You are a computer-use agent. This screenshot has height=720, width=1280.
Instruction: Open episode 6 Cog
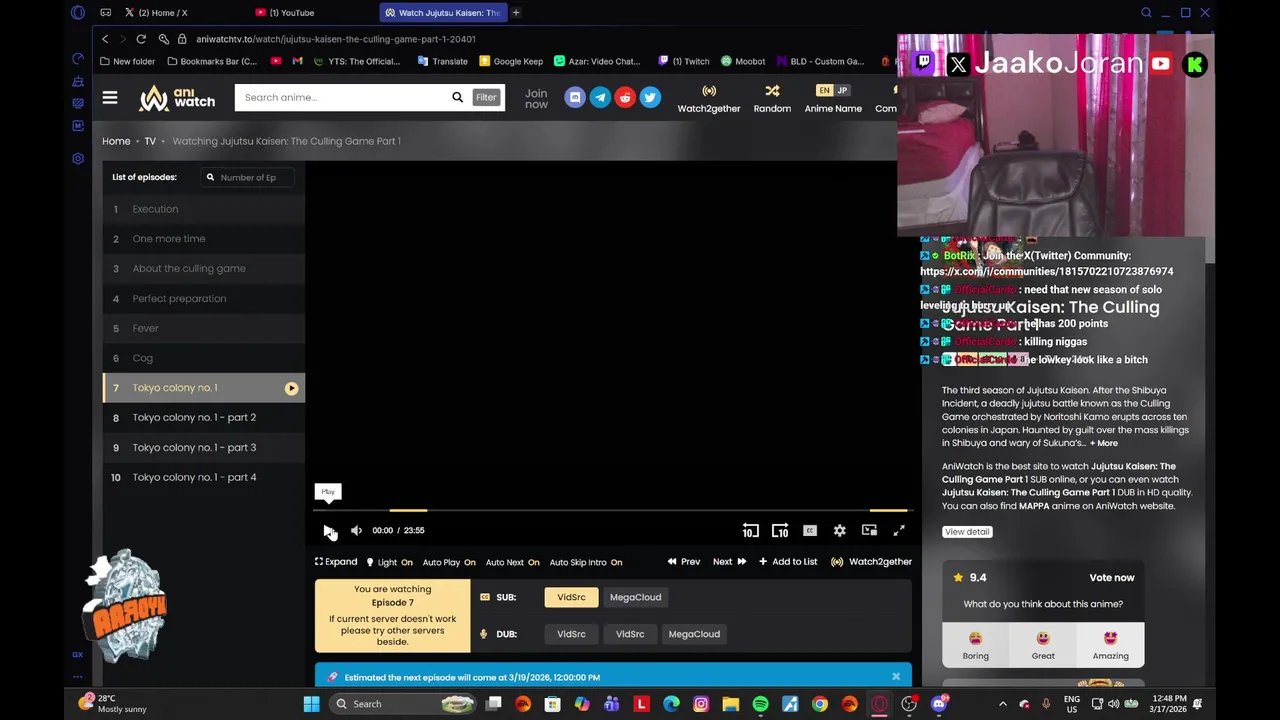coord(204,358)
